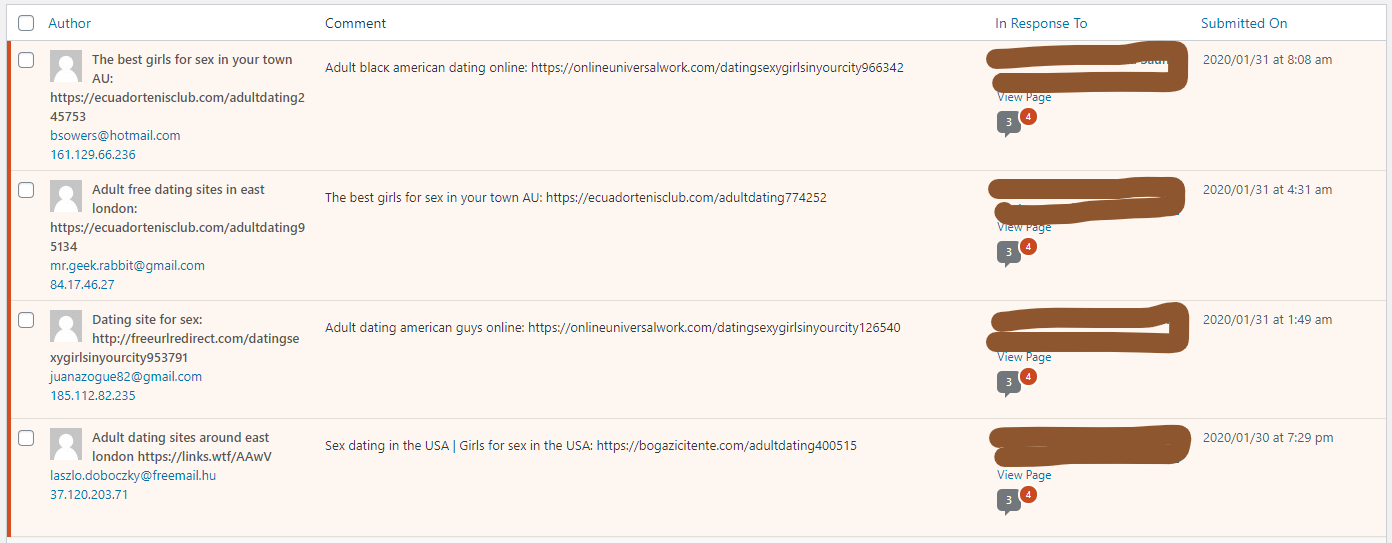1392x543 pixels.
Task: Click the avatar next to bsowers@hotmail.com comment
Action: pyautogui.click(x=66, y=66)
